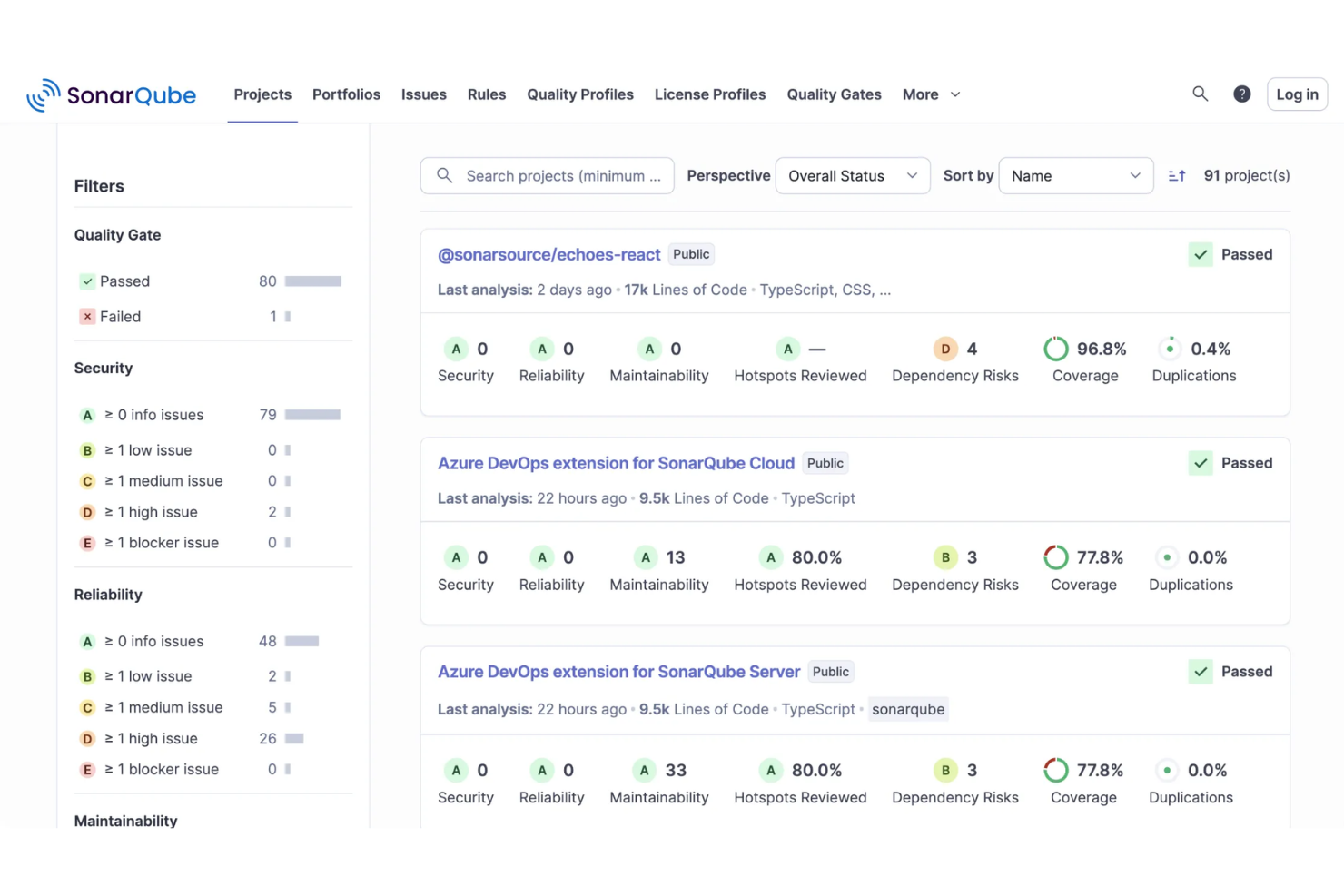Expand the More navigation menu
The width and height of the screenshot is (1344, 896).
point(931,94)
